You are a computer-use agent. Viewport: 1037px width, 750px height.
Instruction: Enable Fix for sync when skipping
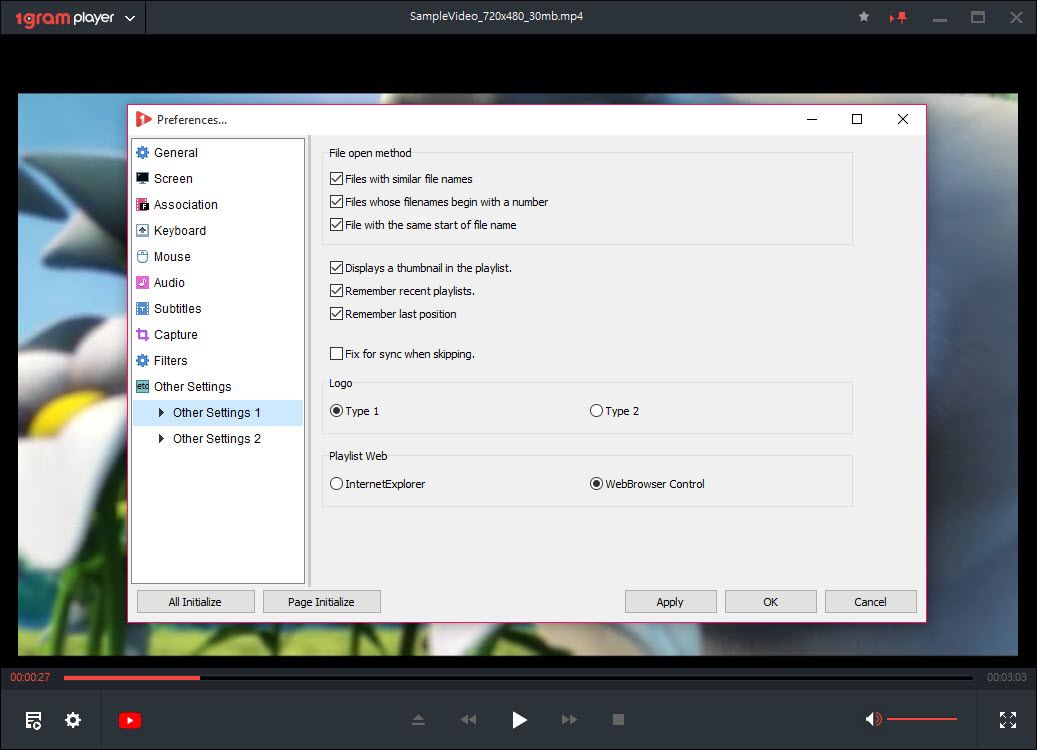point(336,354)
